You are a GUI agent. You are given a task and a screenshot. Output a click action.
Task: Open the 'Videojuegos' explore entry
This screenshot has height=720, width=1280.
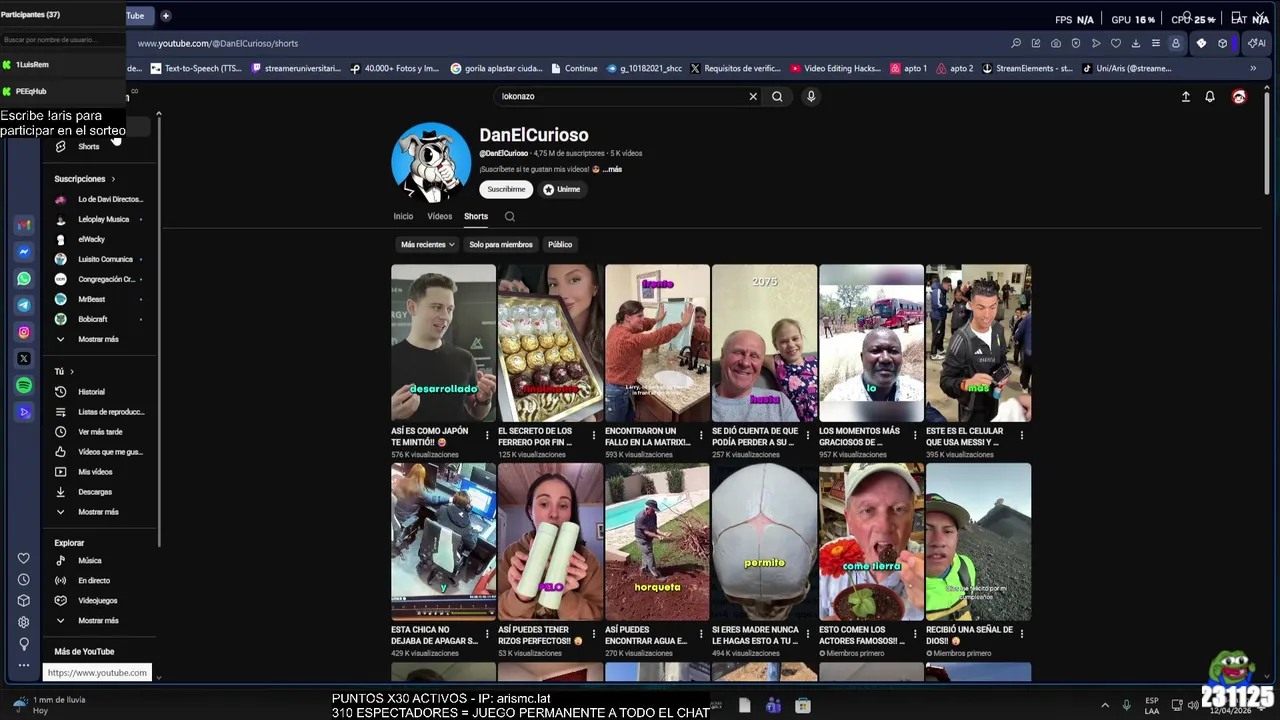click(x=98, y=601)
